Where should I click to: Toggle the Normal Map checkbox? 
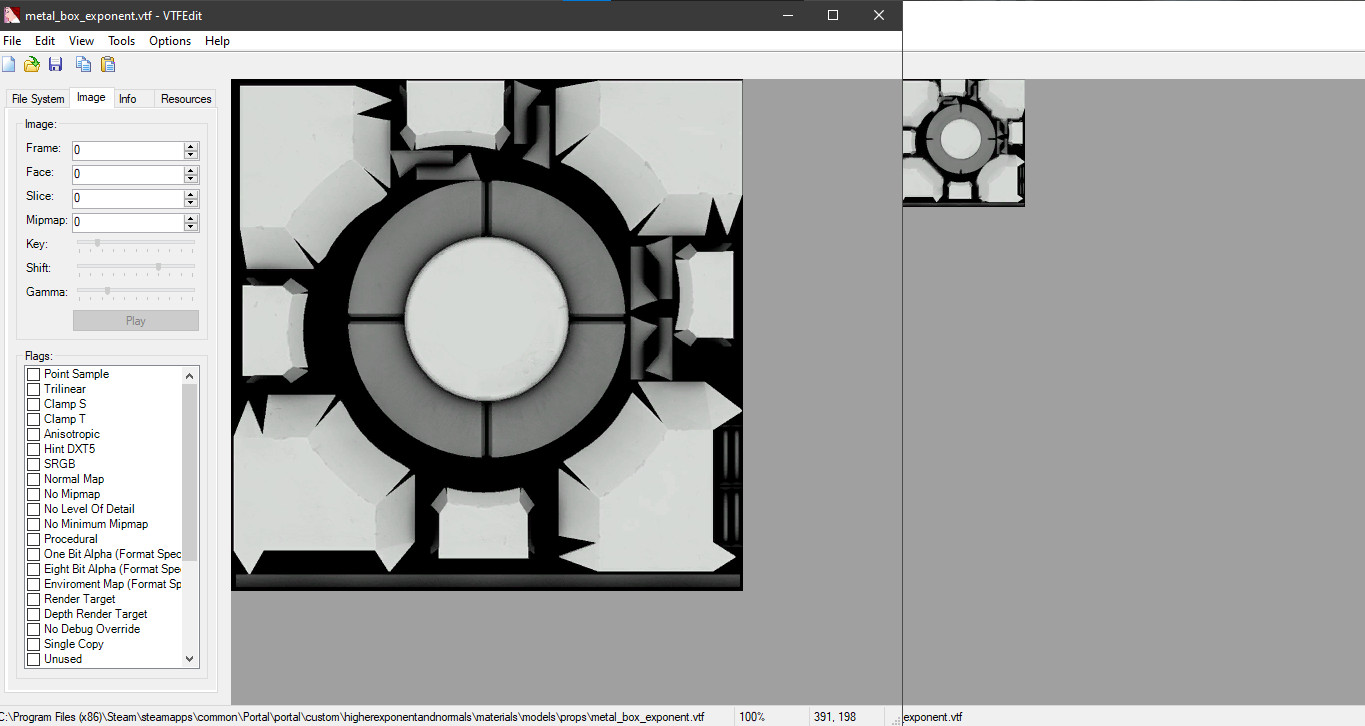34,479
